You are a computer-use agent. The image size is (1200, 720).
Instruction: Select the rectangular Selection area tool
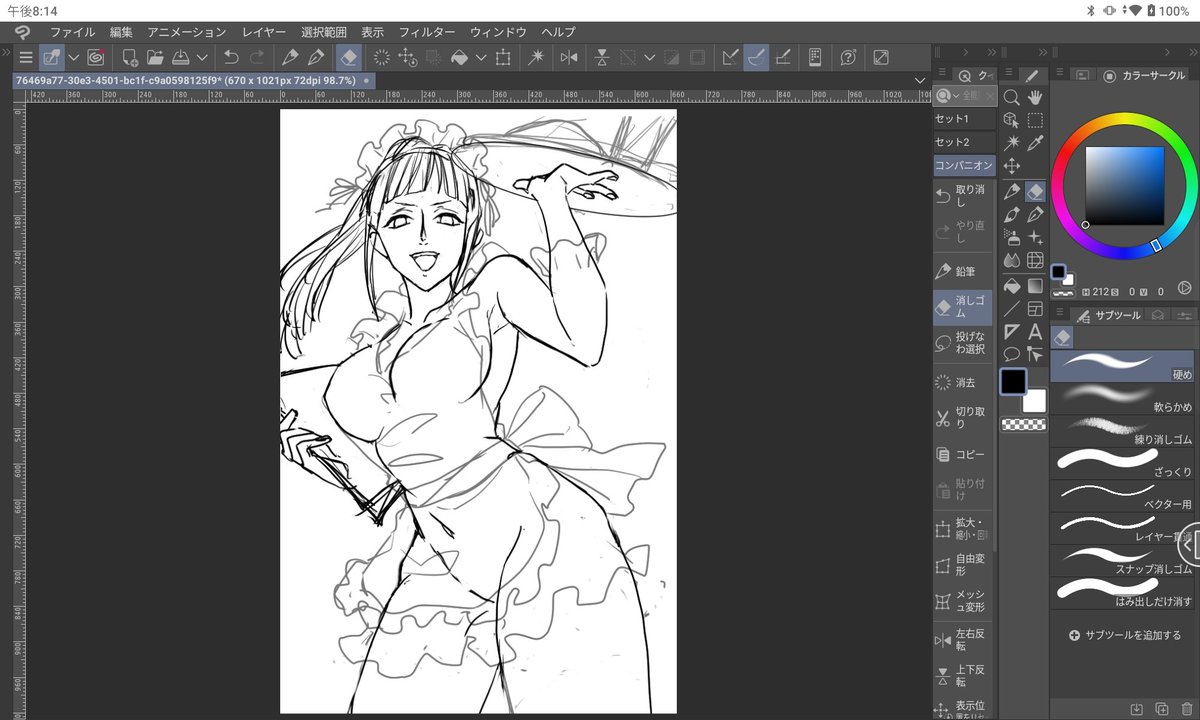[1035, 120]
